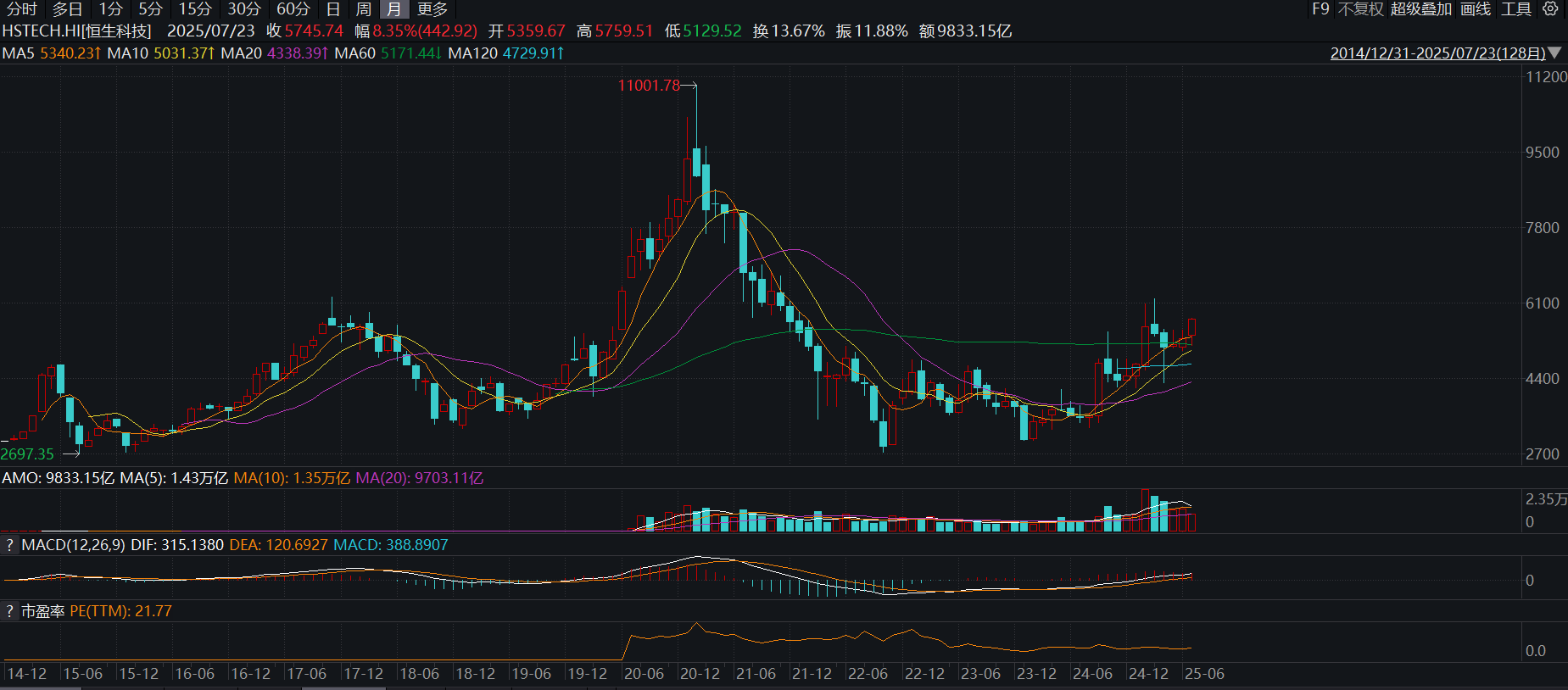1568x690 pixels.
Task: Click the 11001.78 high price marker
Action: pos(649,86)
